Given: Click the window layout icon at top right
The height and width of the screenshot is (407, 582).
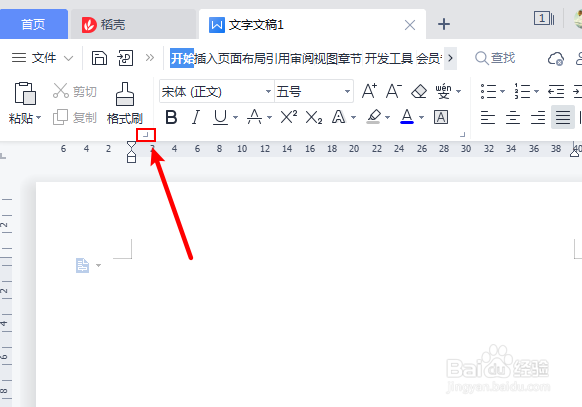Looking at the screenshot, I should [544, 18].
